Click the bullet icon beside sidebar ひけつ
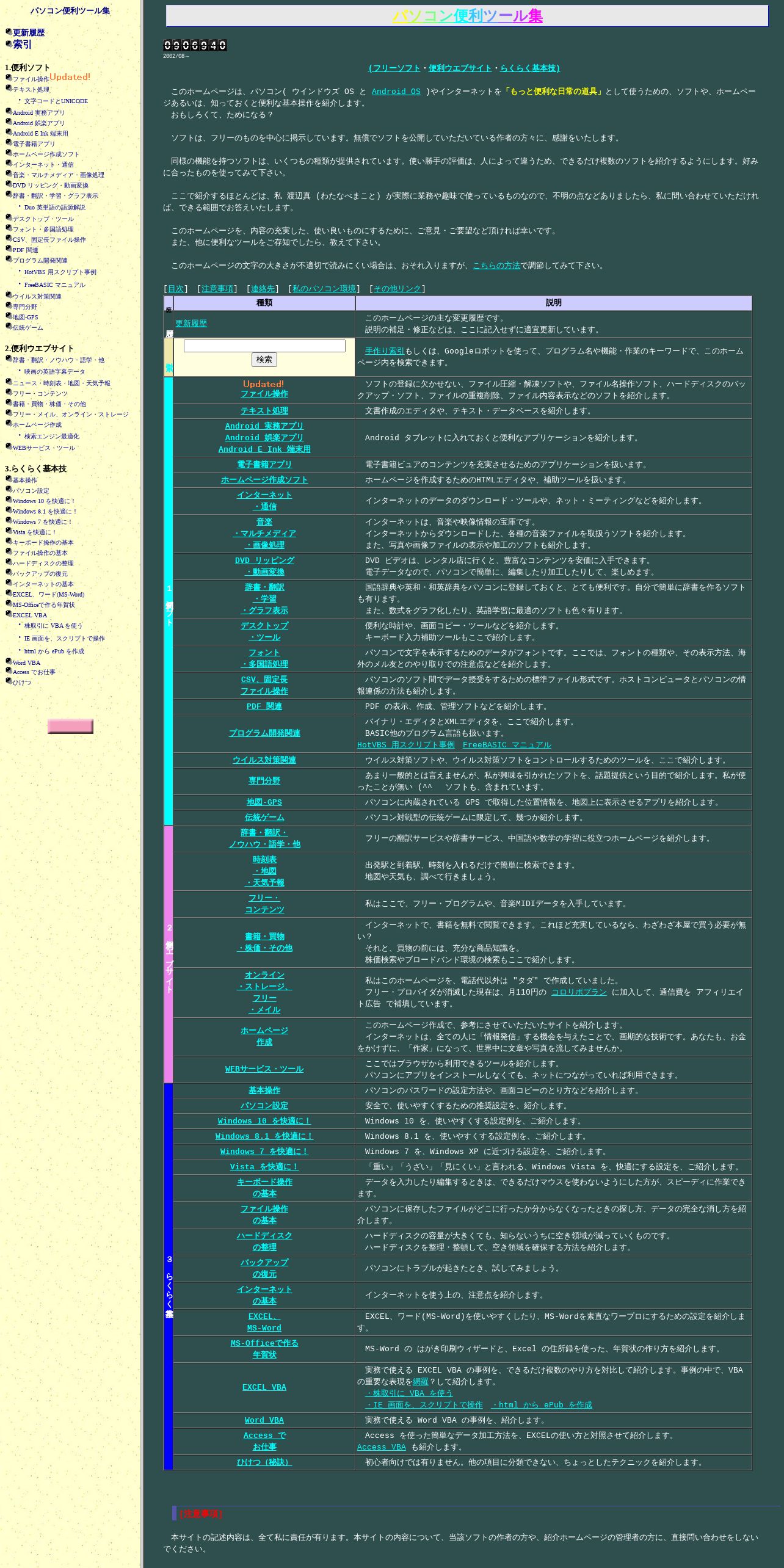784x1568 pixels. point(9,681)
